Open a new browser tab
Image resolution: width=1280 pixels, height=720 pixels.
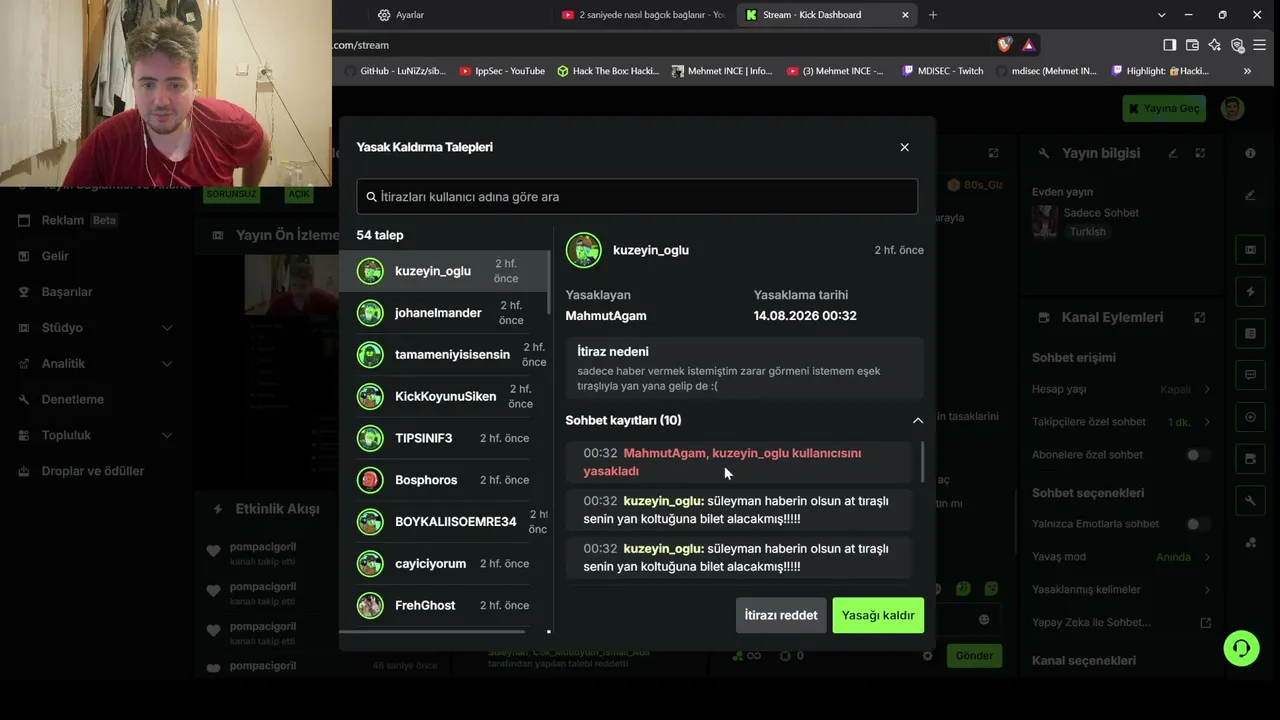933,15
